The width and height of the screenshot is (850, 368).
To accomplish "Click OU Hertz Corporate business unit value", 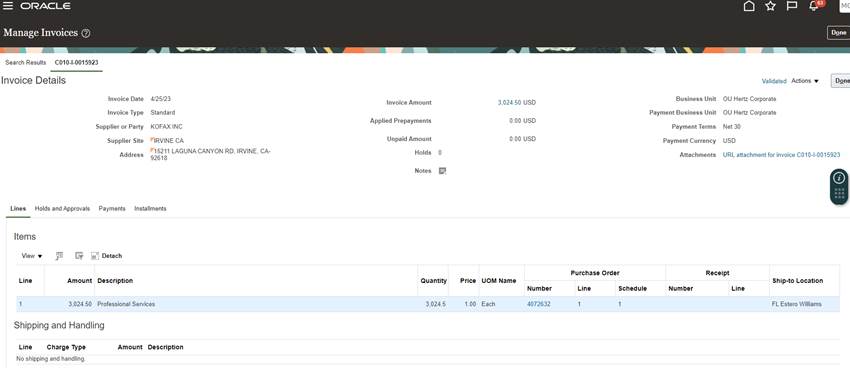I will click(x=749, y=99).
